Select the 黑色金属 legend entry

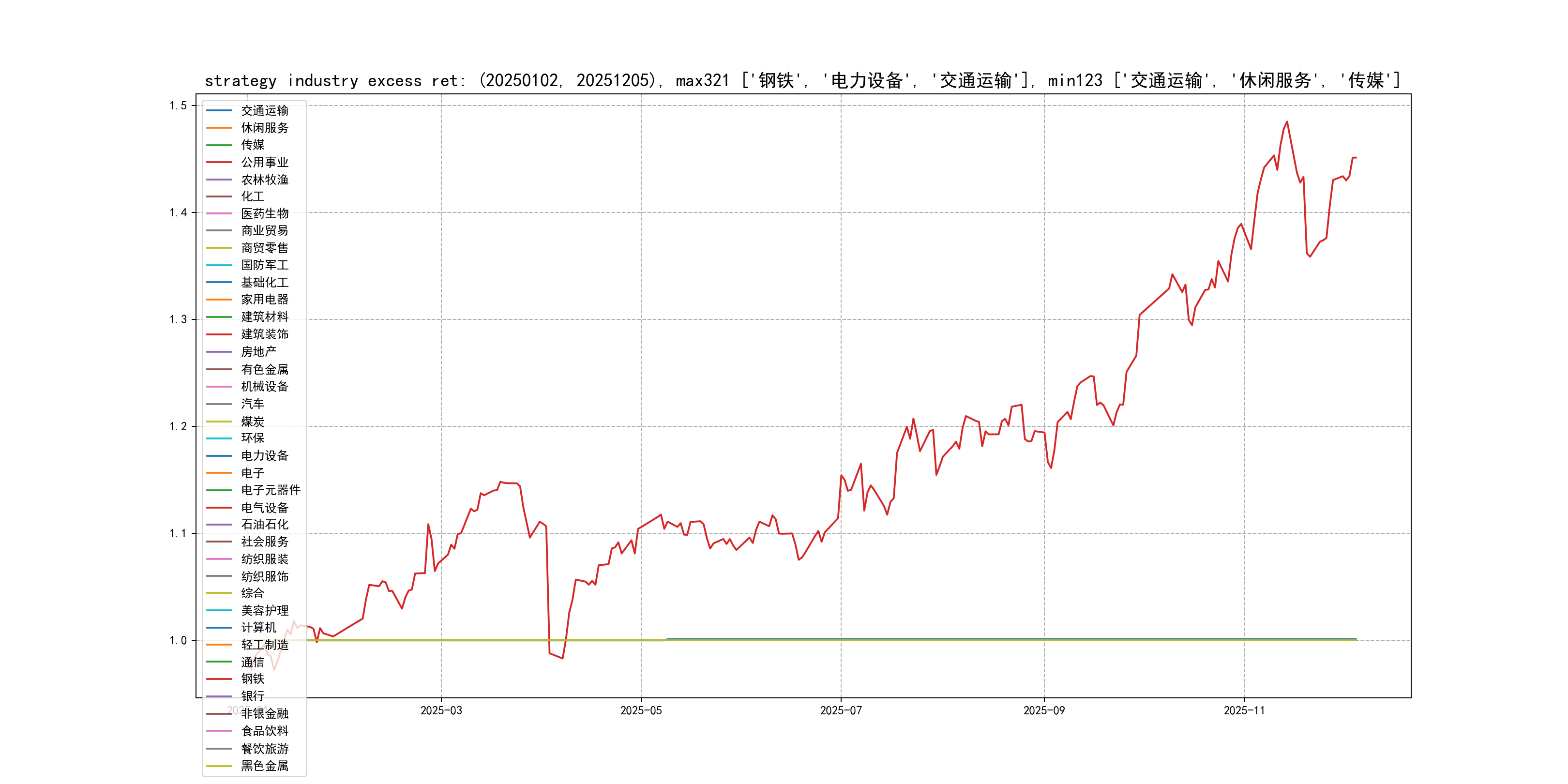264,766
